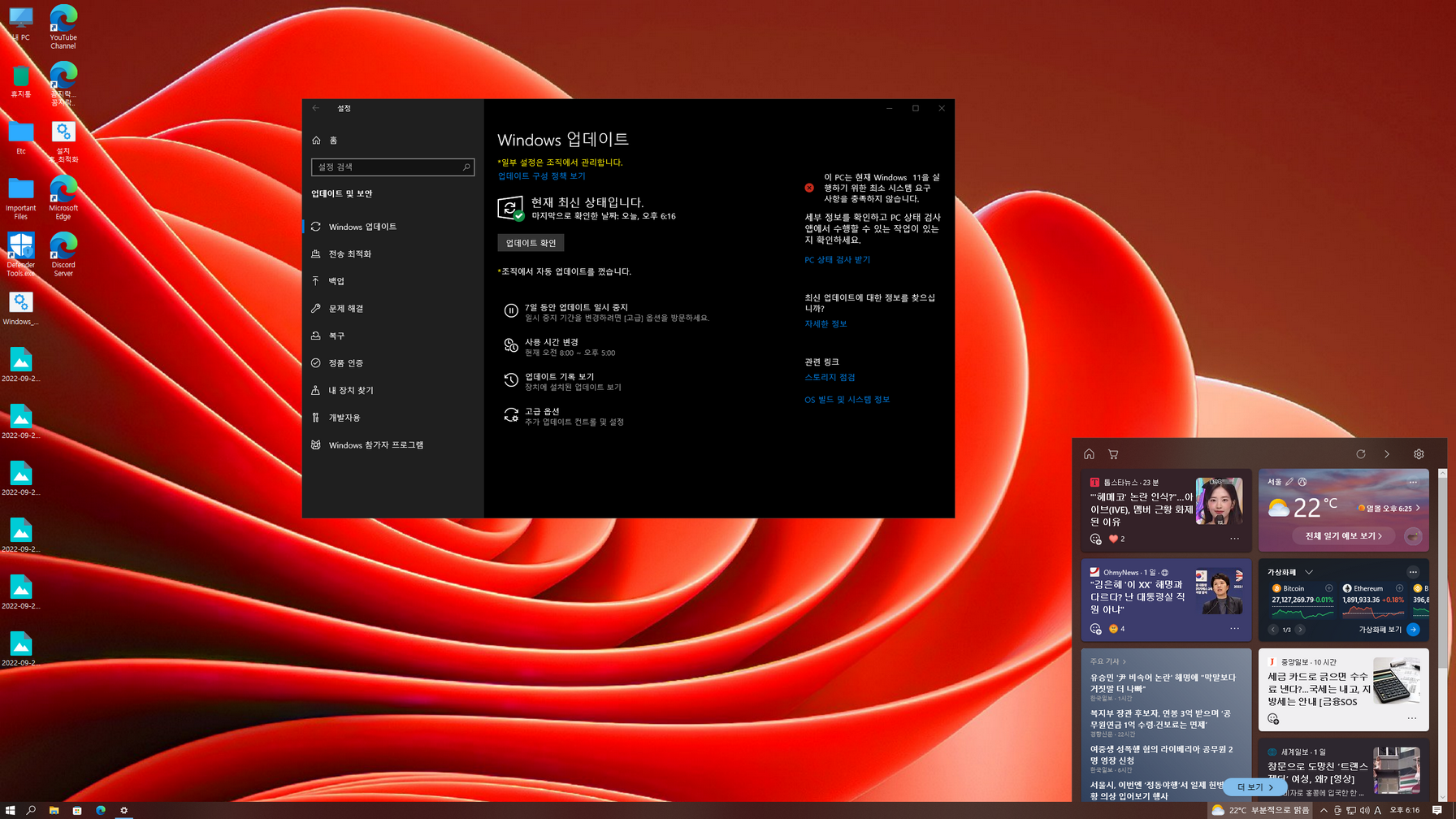This screenshot has width=1456, height=819.
Task: Open more options on the weather card
Action: click(x=1413, y=482)
